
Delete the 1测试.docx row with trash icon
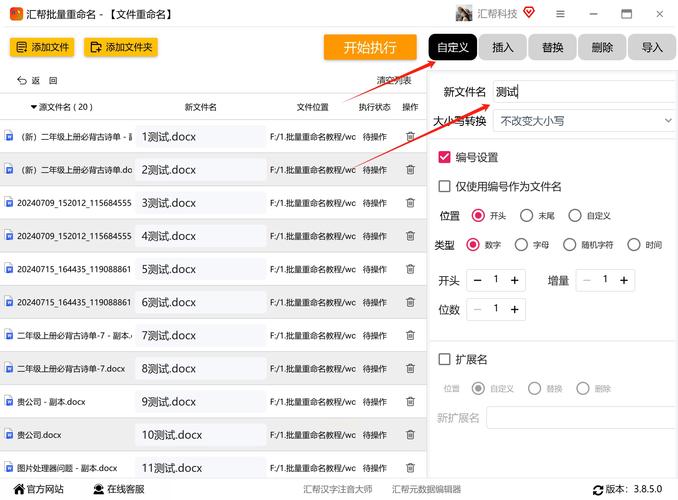point(410,137)
